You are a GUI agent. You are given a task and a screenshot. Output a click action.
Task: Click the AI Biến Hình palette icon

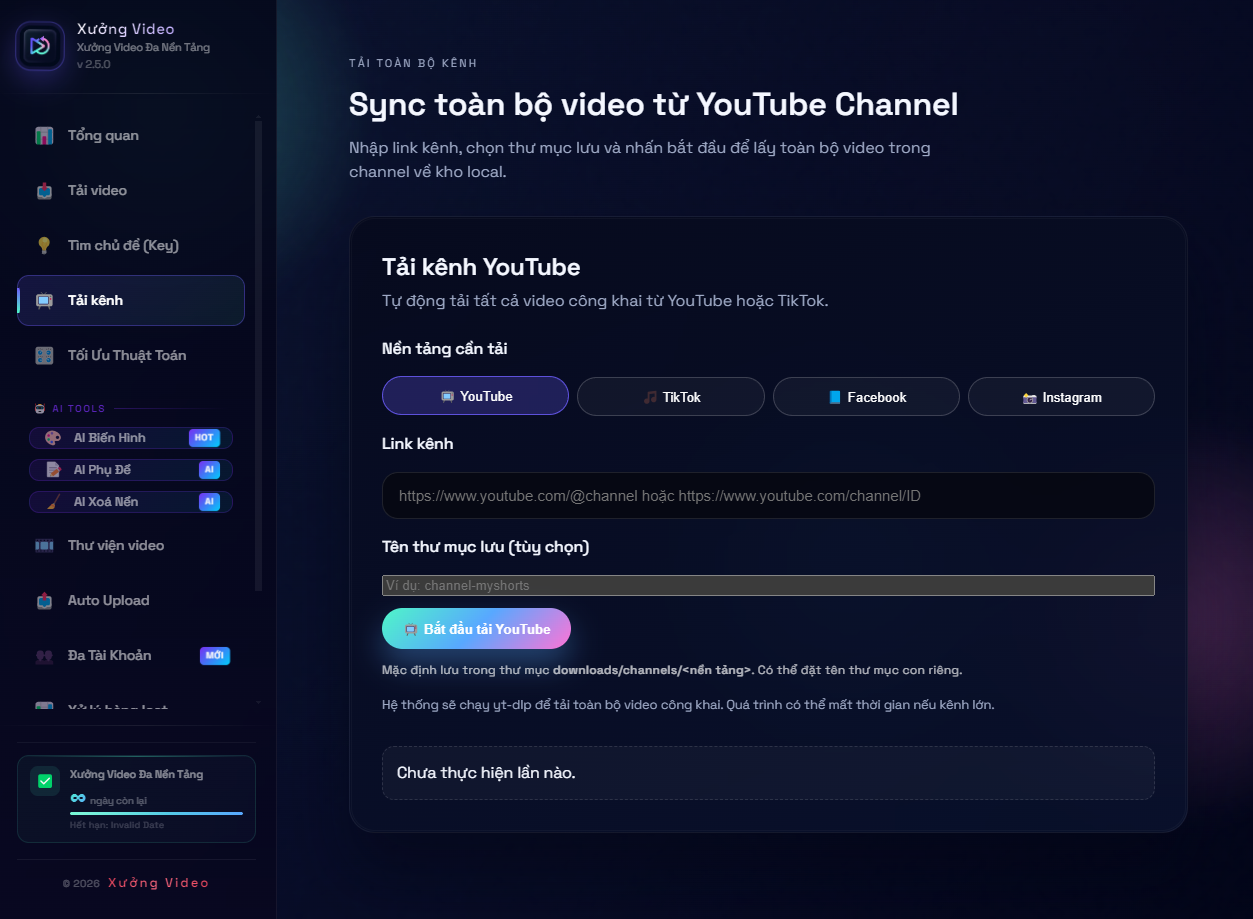53,438
